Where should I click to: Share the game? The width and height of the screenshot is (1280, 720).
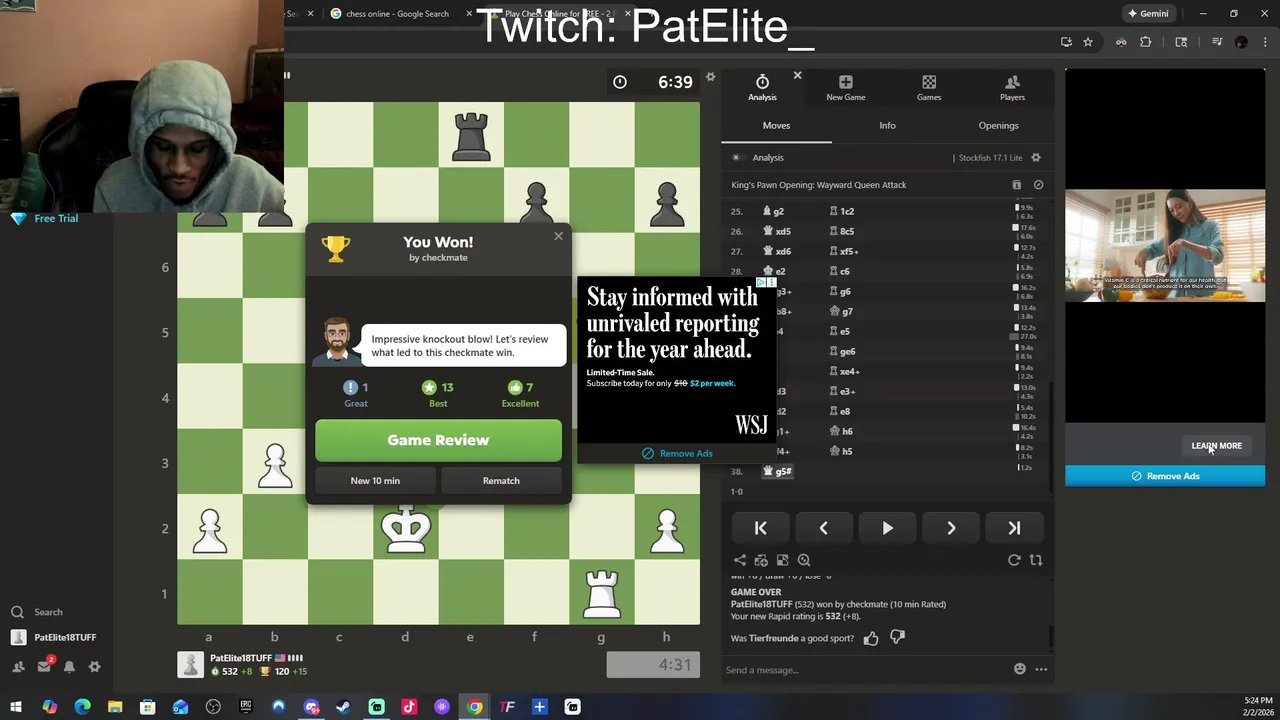(x=740, y=561)
